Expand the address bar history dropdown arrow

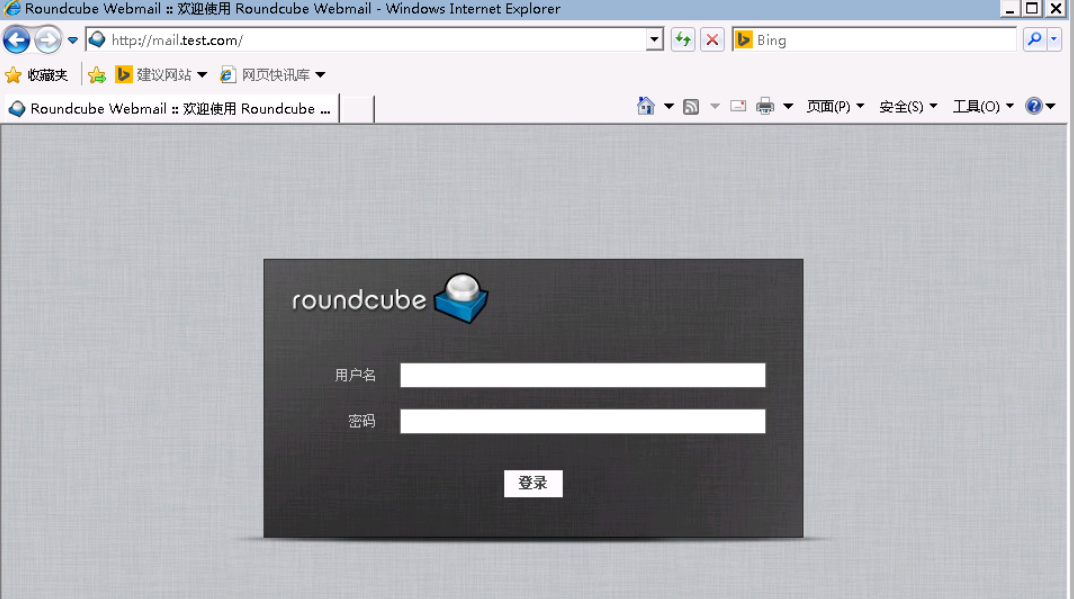655,40
